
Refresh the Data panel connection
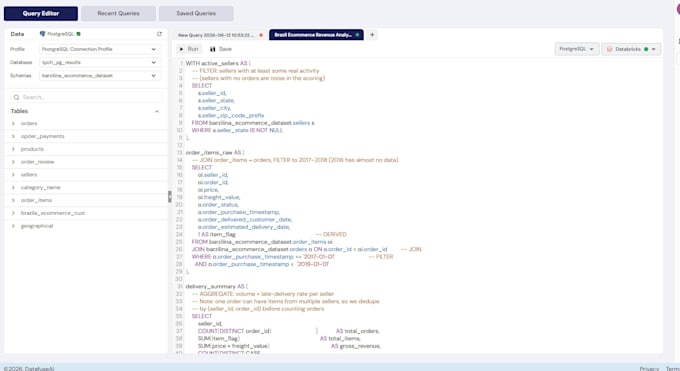click(x=159, y=34)
